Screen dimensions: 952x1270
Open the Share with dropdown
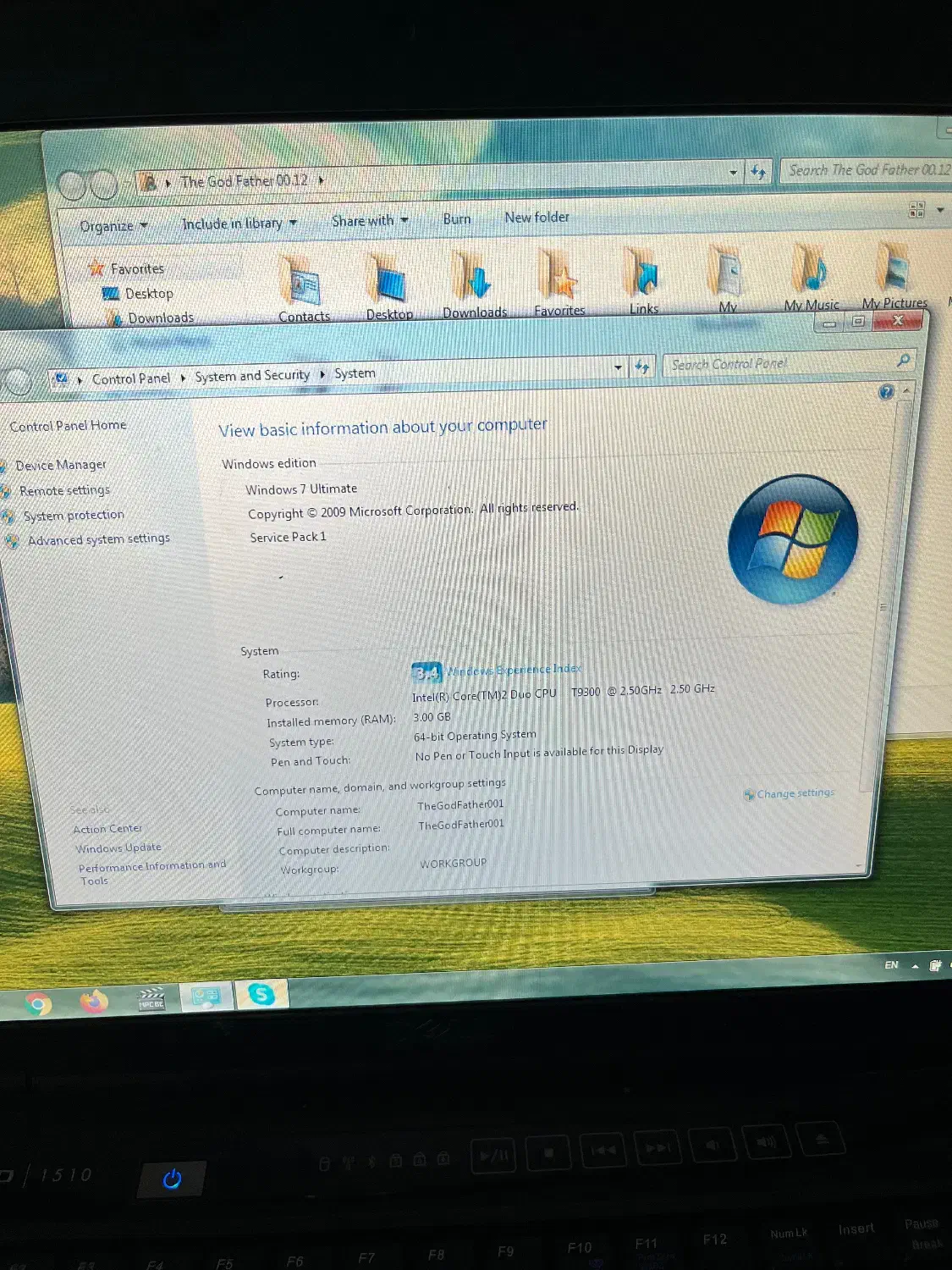370,221
